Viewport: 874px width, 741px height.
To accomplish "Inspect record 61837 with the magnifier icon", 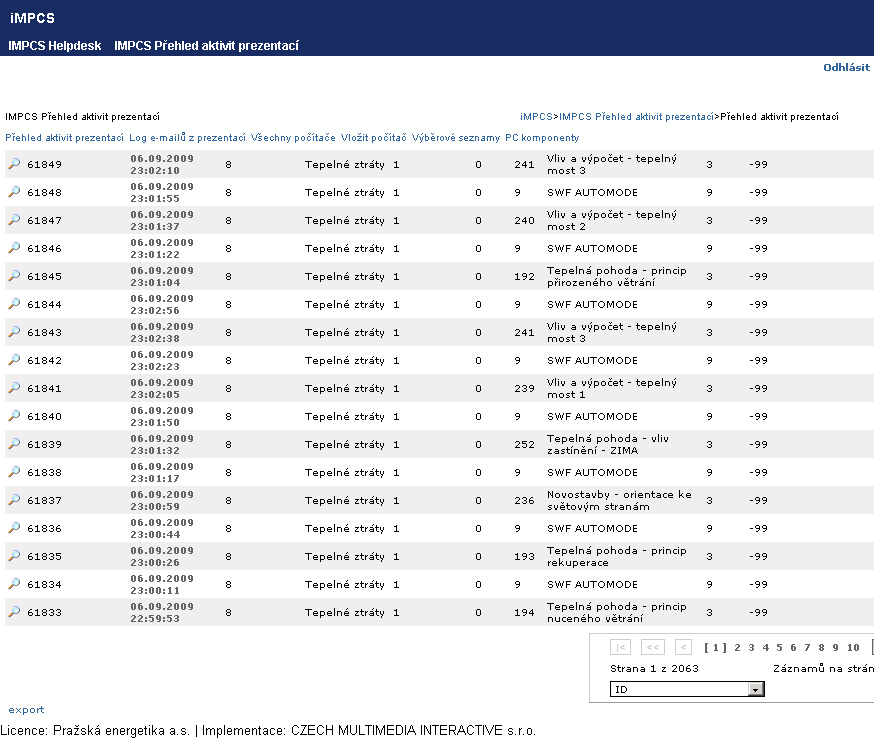I will click(x=14, y=500).
